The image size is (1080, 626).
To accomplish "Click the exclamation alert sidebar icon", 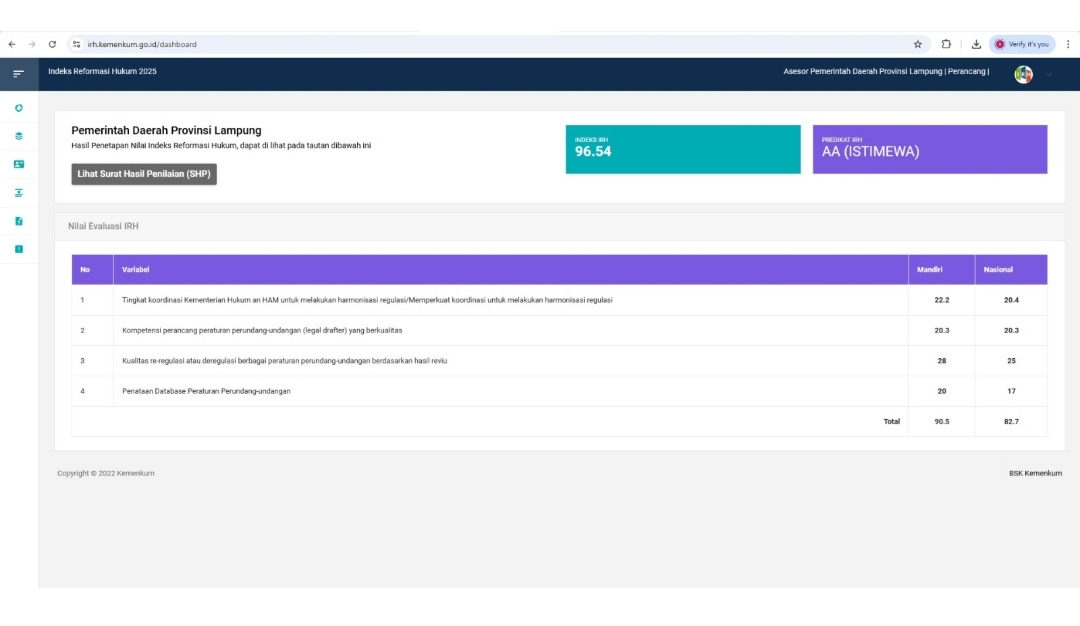I will (19, 249).
